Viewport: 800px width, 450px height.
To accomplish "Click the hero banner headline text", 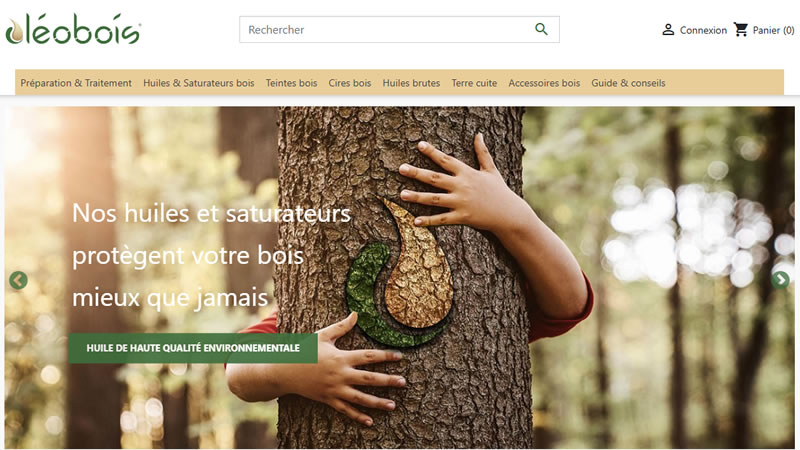I will 211,255.
